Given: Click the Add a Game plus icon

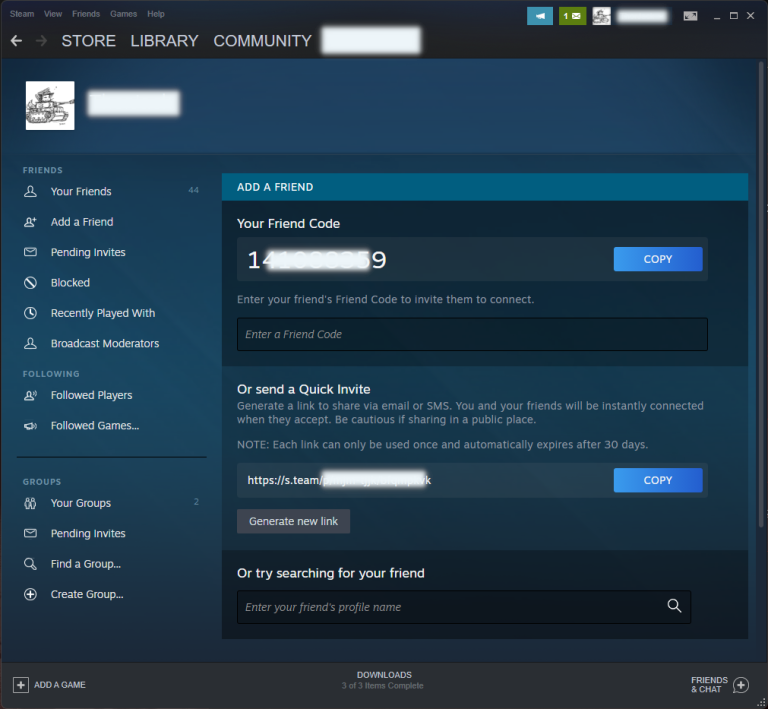Looking at the screenshot, I should [x=20, y=685].
